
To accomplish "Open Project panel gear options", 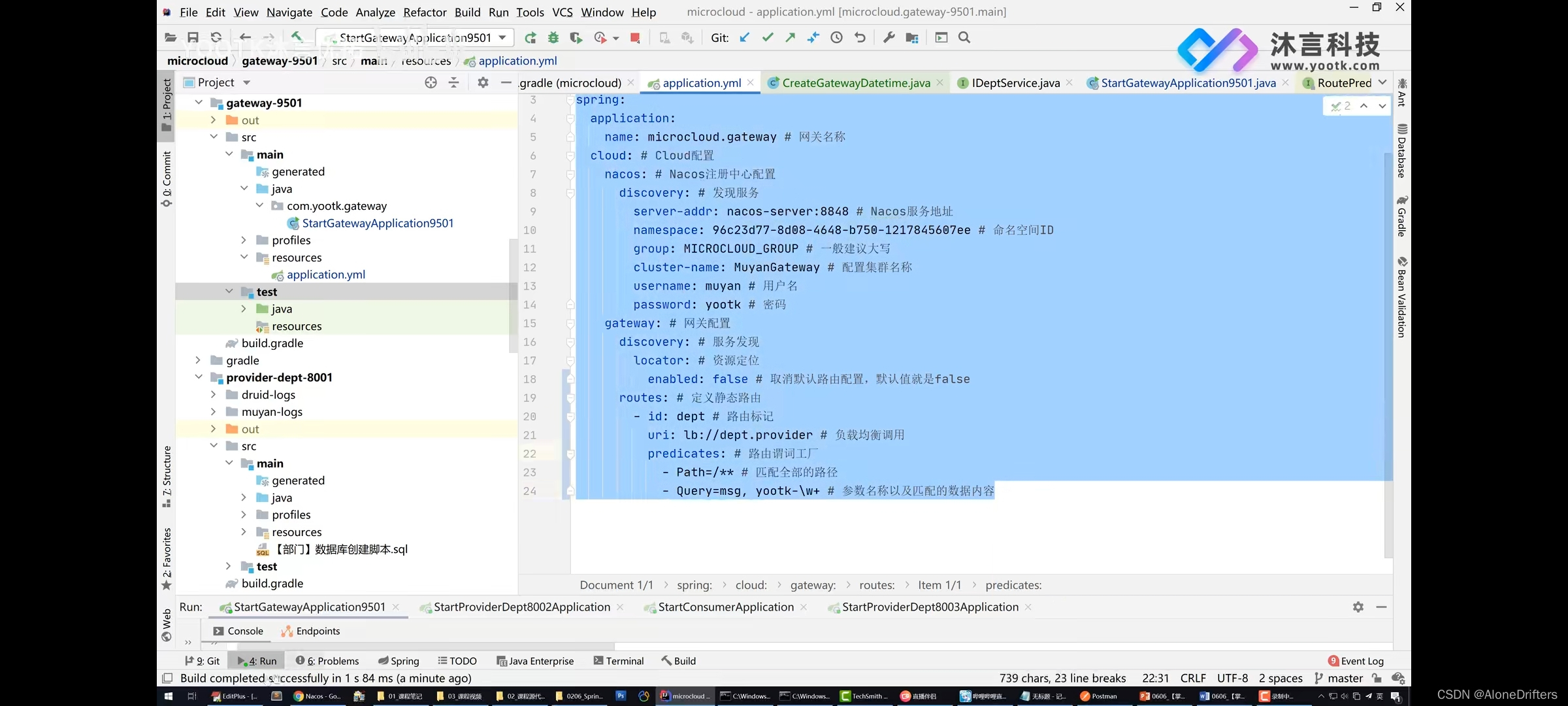I will (x=483, y=82).
